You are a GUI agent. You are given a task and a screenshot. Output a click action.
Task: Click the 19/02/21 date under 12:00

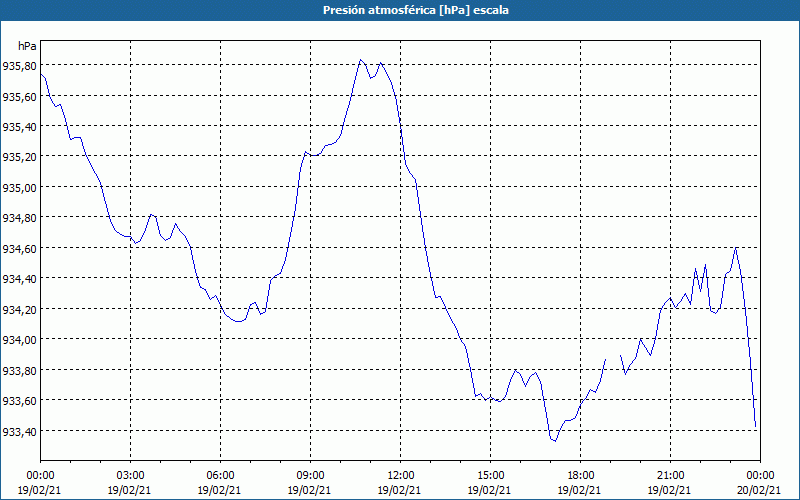[401, 490]
